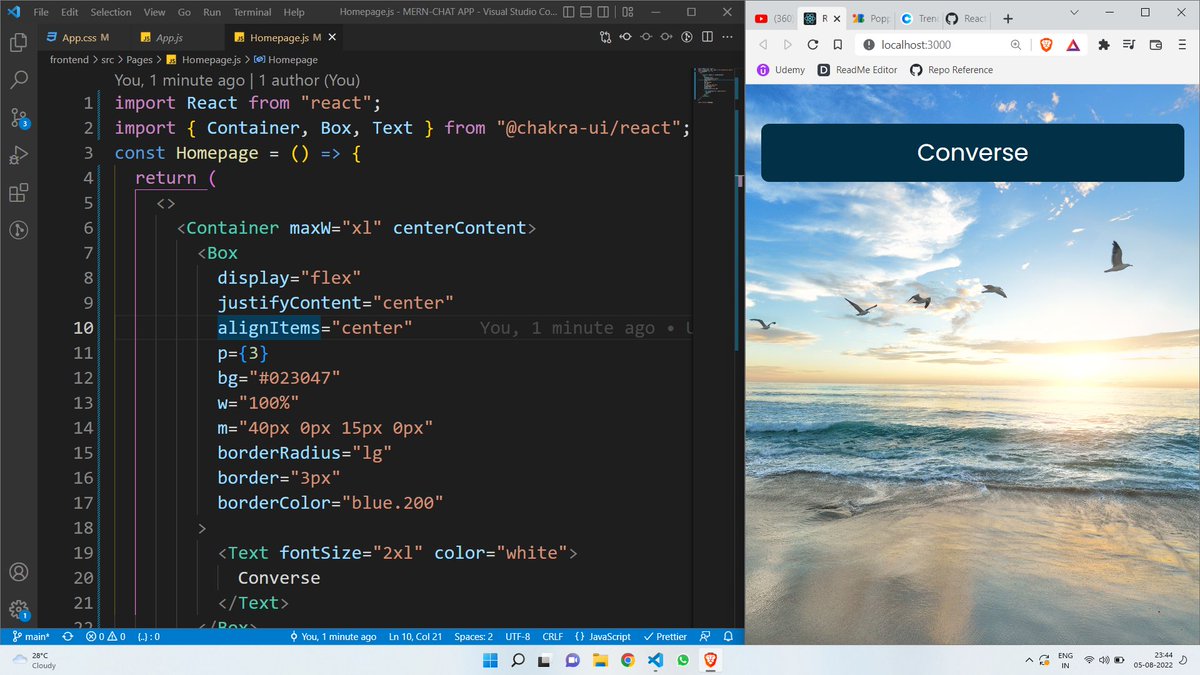
Task: Click the browser back arrow
Action: (762, 45)
